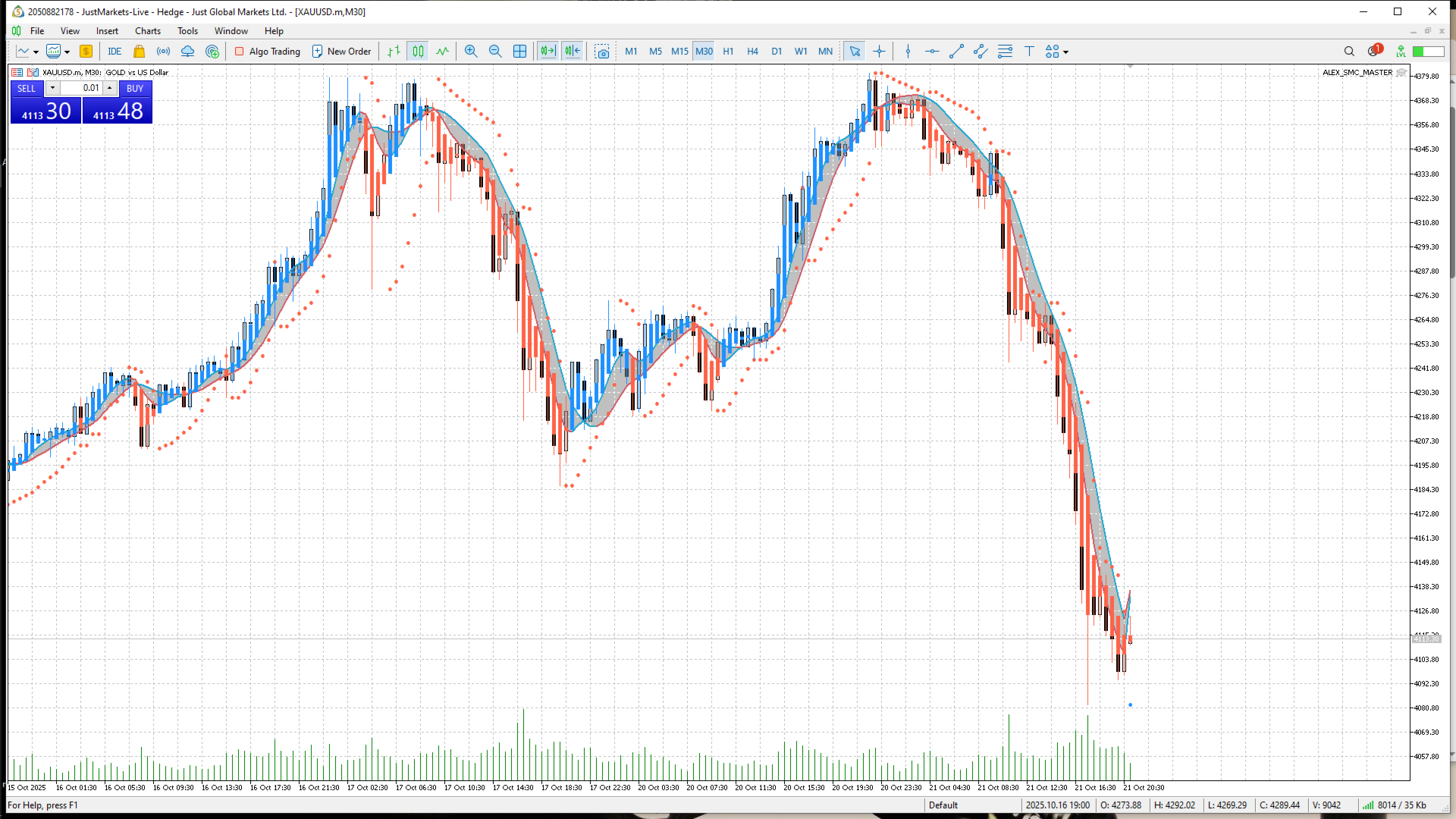Viewport: 1456px width, 819px height.
Task: Select the Crosshair cursor tool
Action: (879, 52)
